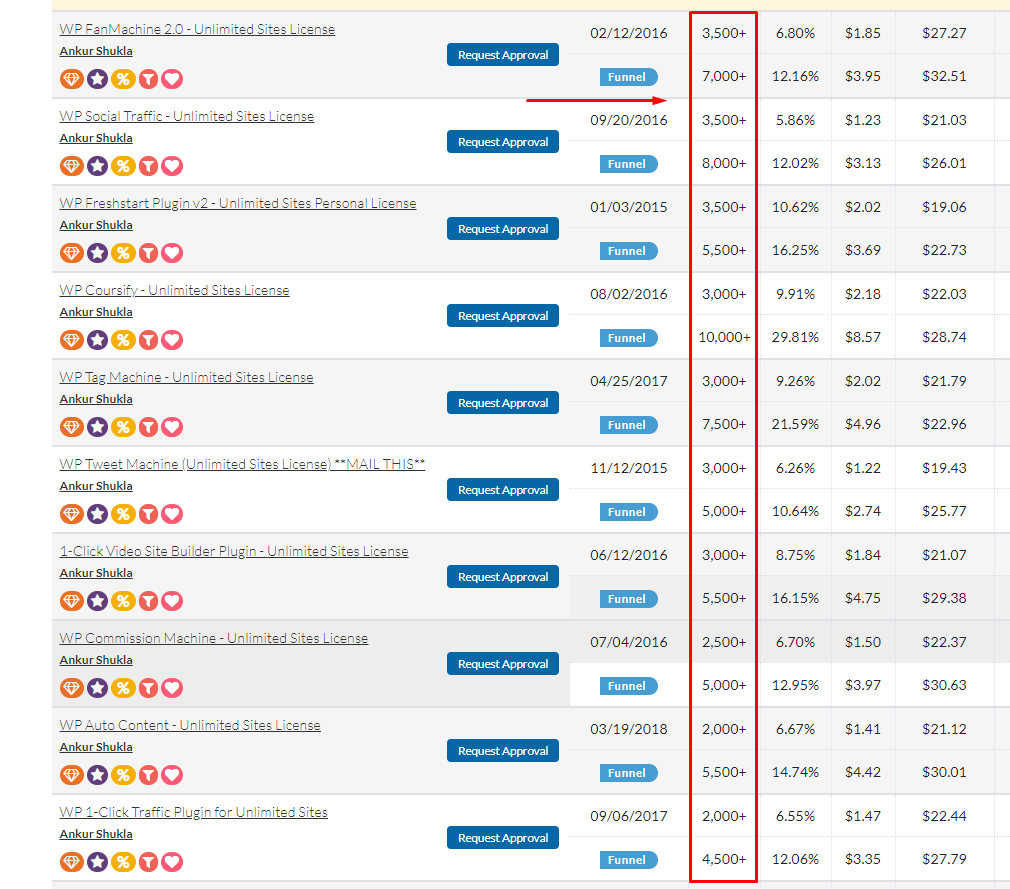The height and width of the screenshot is (889, 1010).
Task: Click the heart icon in WP FanMachine 2.0 row
Action: click(172, 79)
